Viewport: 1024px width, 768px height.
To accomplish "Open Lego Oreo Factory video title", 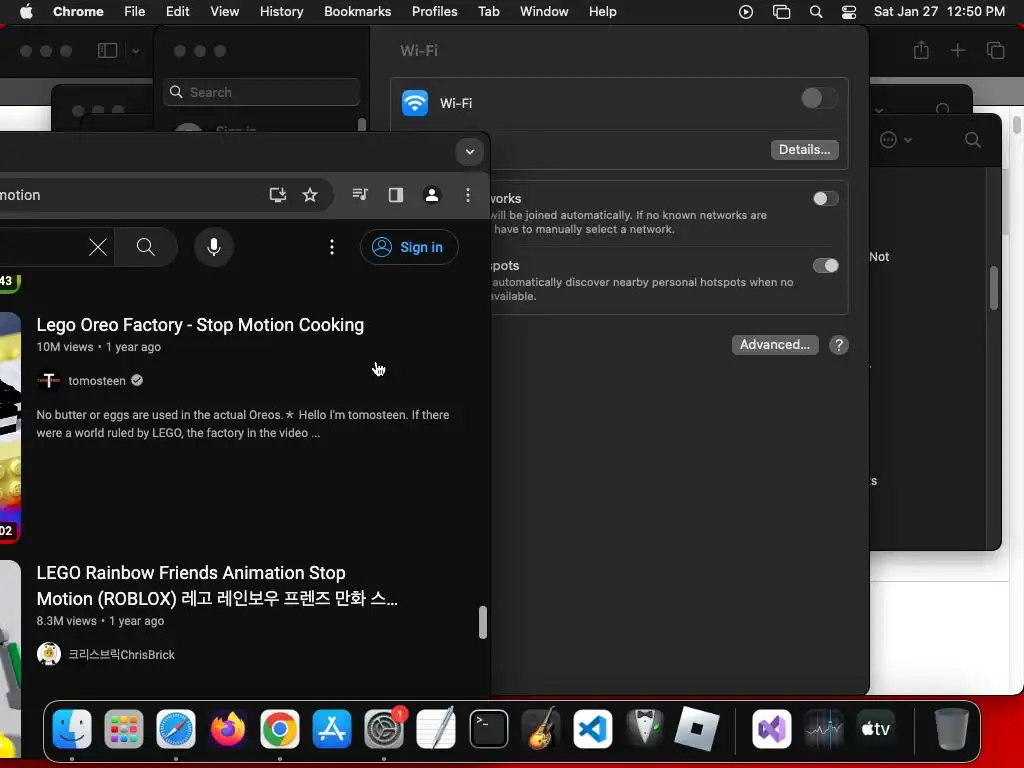I will click(x=200, y=325).
